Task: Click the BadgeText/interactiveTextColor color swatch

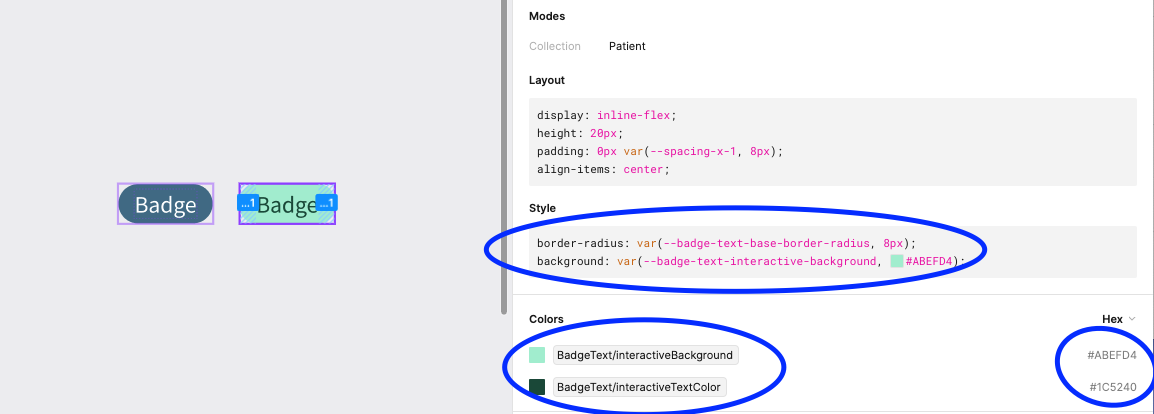Action: tap(537, 387)
